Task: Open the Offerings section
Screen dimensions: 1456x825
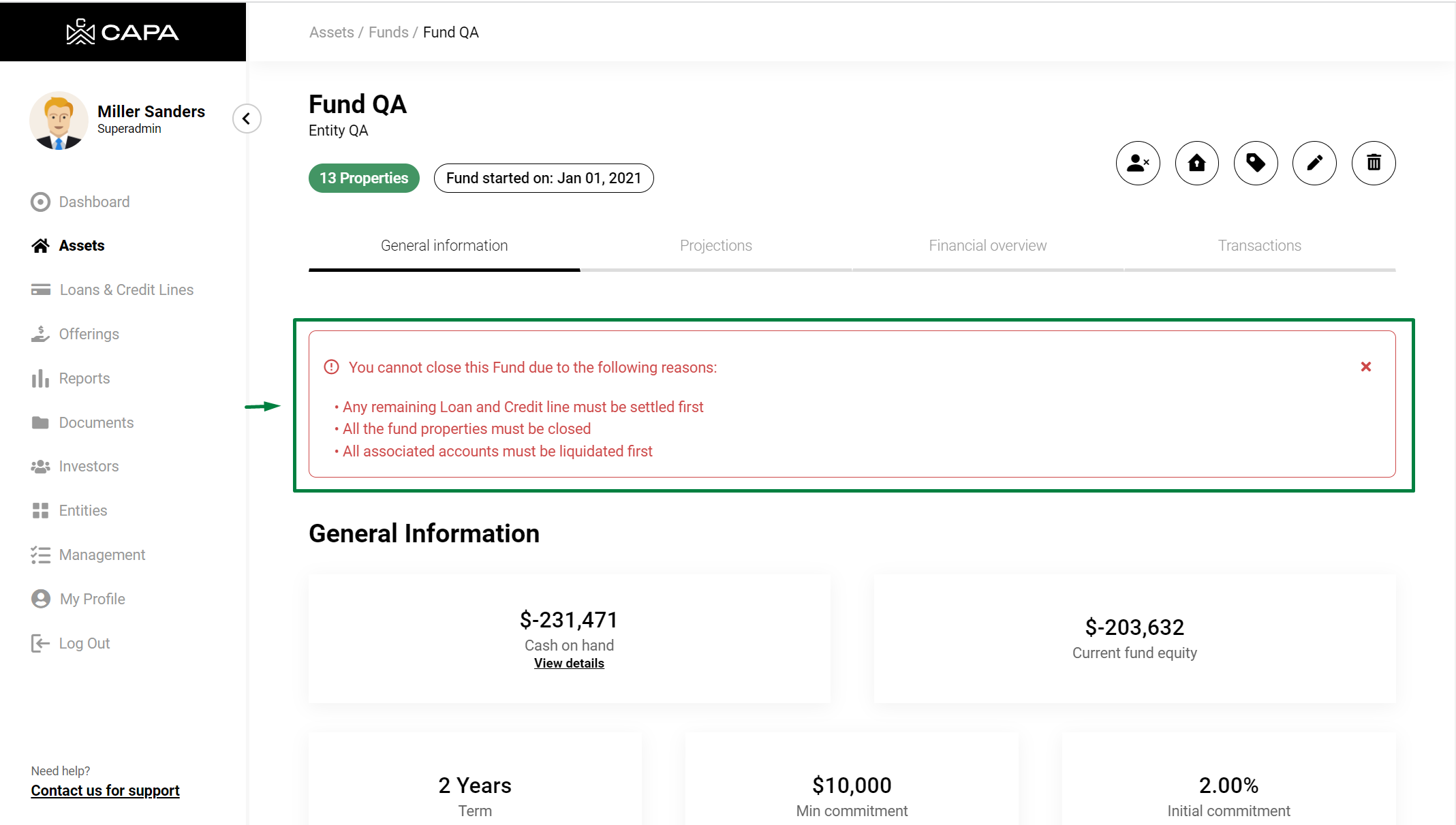Action: pos(89,334)
